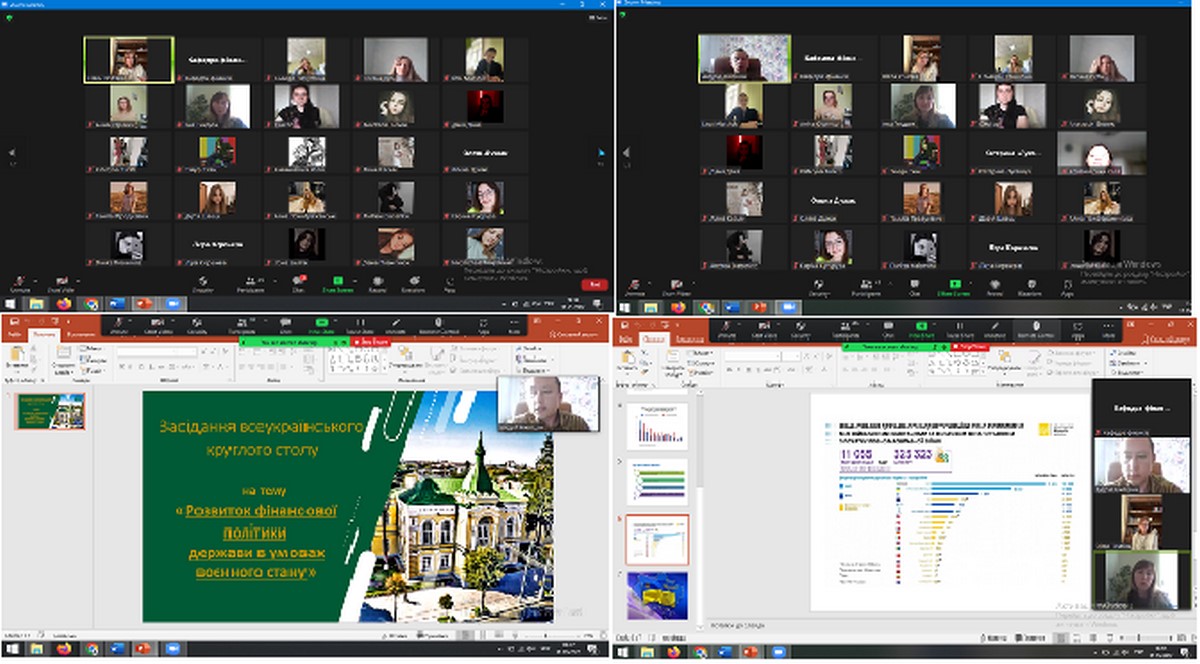The width and height of the screenshot is (1200, 664).
Task: Click the red End meeting button
Action: pyautogui.click(x=594, y=284)
